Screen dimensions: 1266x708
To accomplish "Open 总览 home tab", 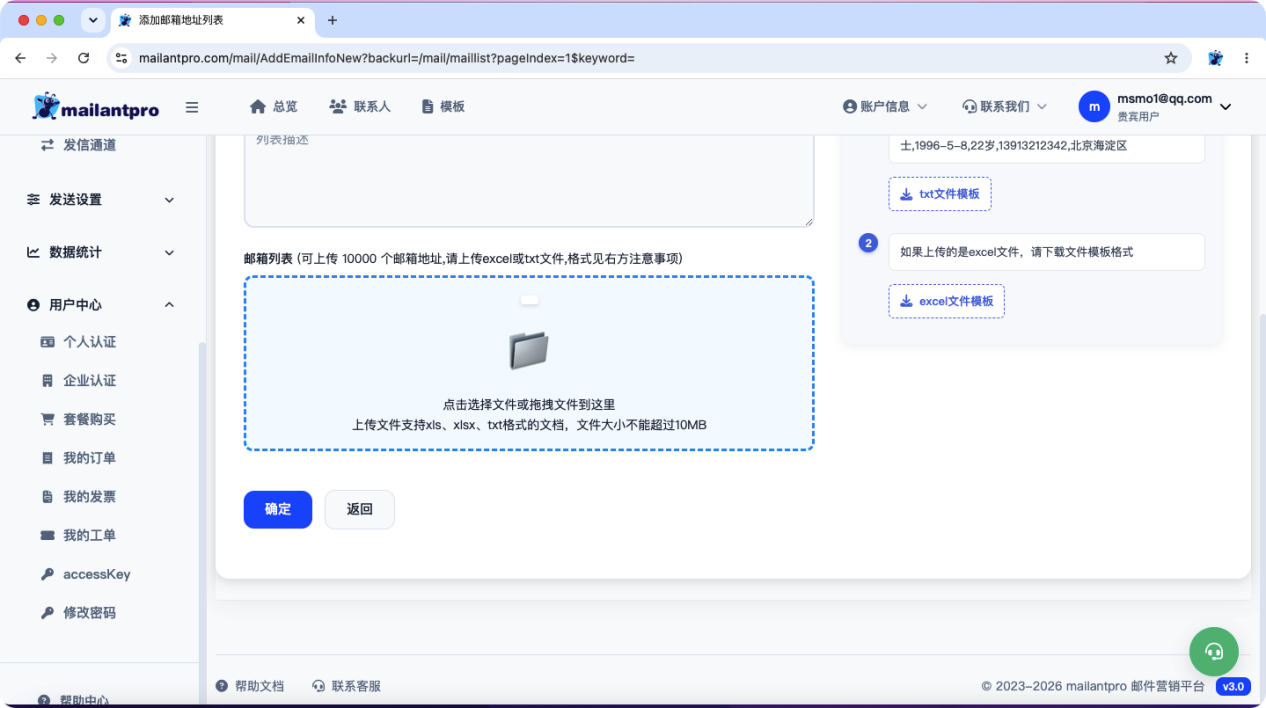I will pos(274,107).
